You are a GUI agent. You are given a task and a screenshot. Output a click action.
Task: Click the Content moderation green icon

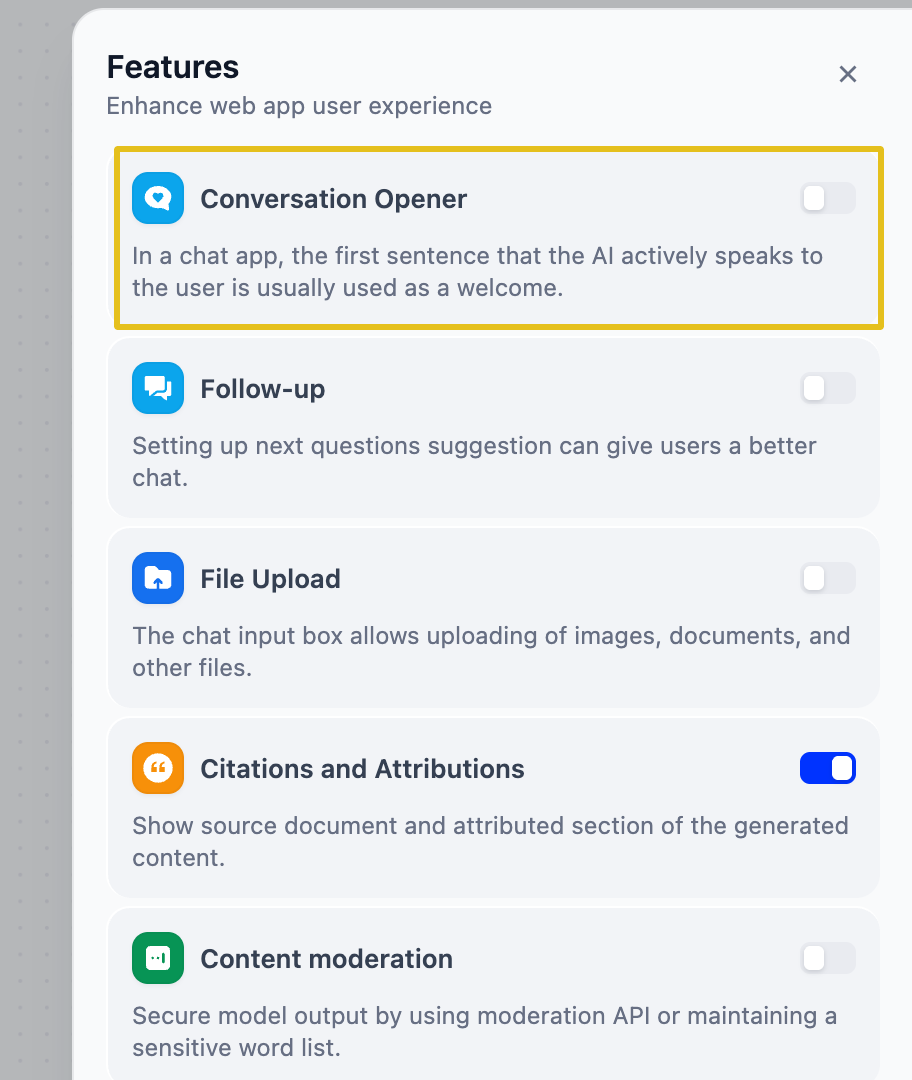point(158,959)
